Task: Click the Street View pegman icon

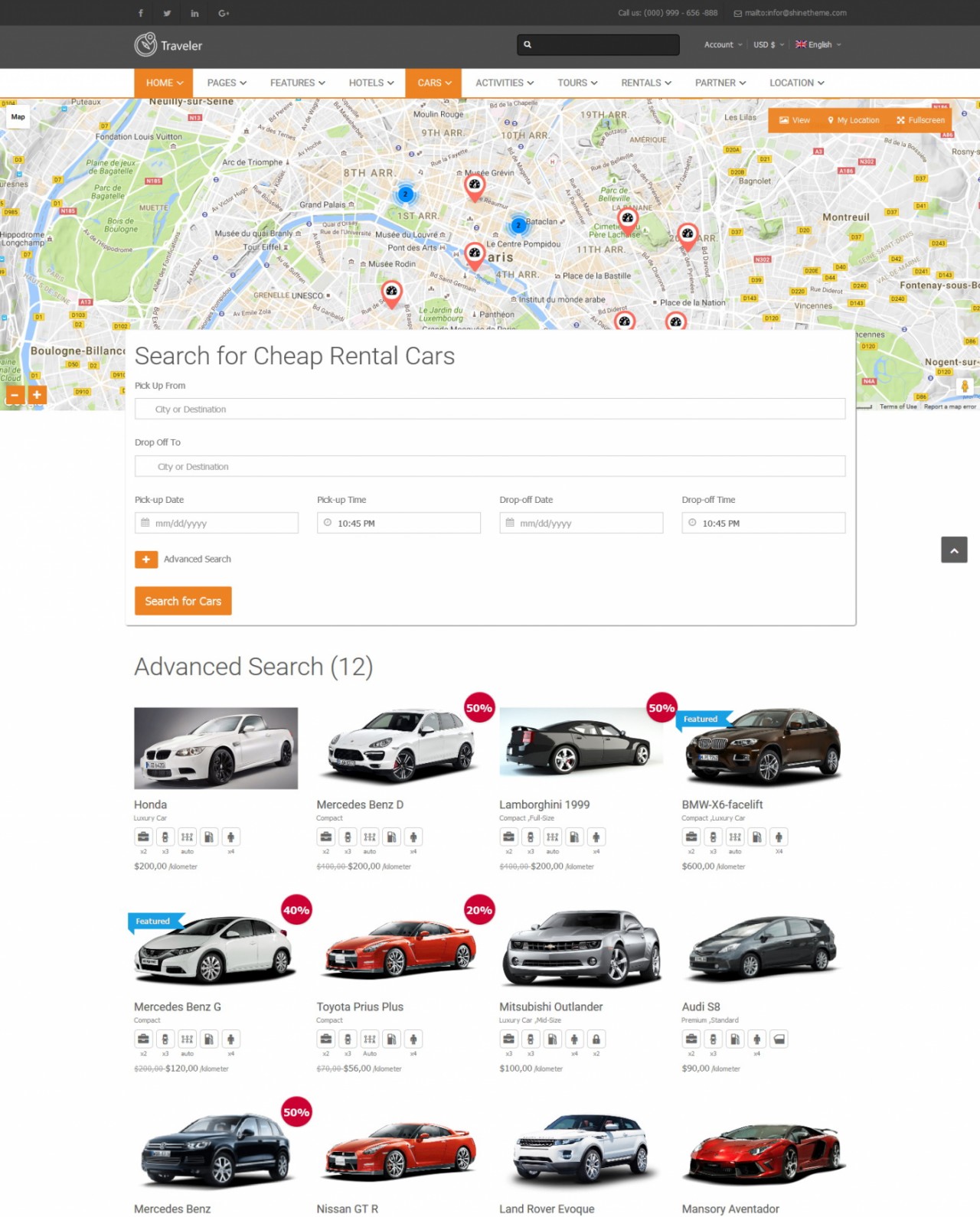Action: (x=965, y=387)
